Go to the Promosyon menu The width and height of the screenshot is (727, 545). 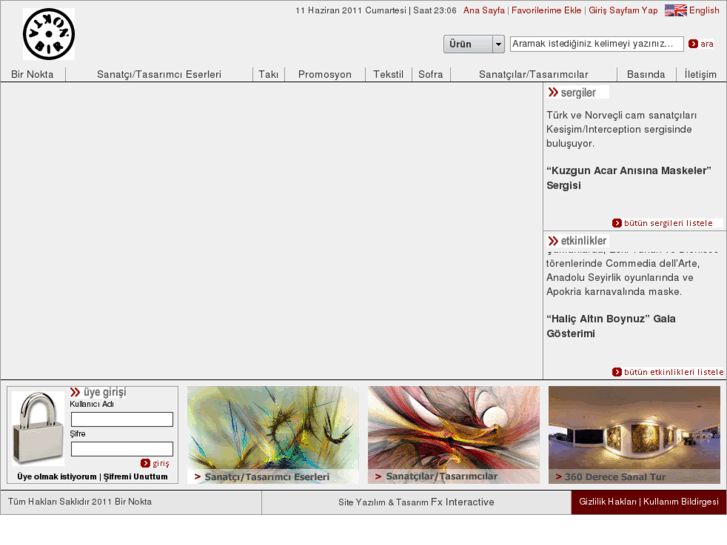[325, 74]
